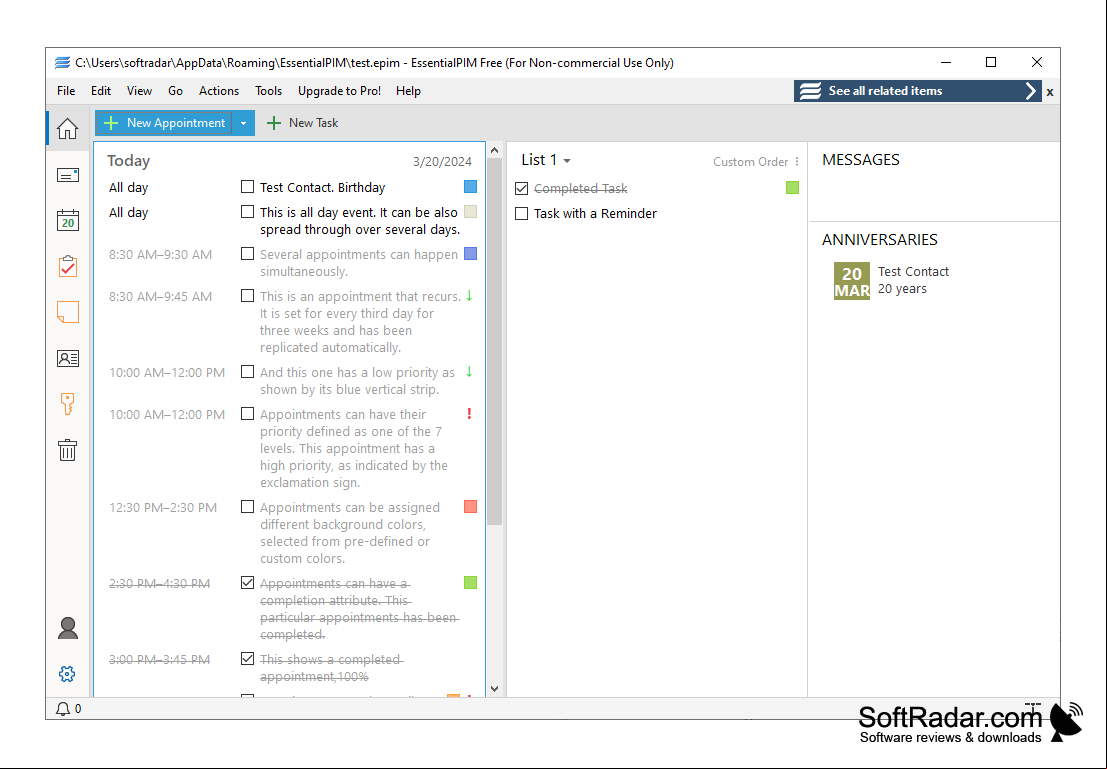Click the Today list scrollbar down arrow
The height and width of the screenshot is (769, 1107).
[x=494, y=689]
